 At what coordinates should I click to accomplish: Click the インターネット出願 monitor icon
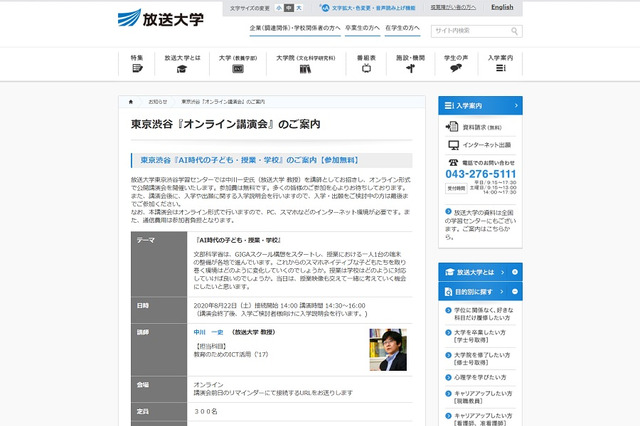(453, 145)
